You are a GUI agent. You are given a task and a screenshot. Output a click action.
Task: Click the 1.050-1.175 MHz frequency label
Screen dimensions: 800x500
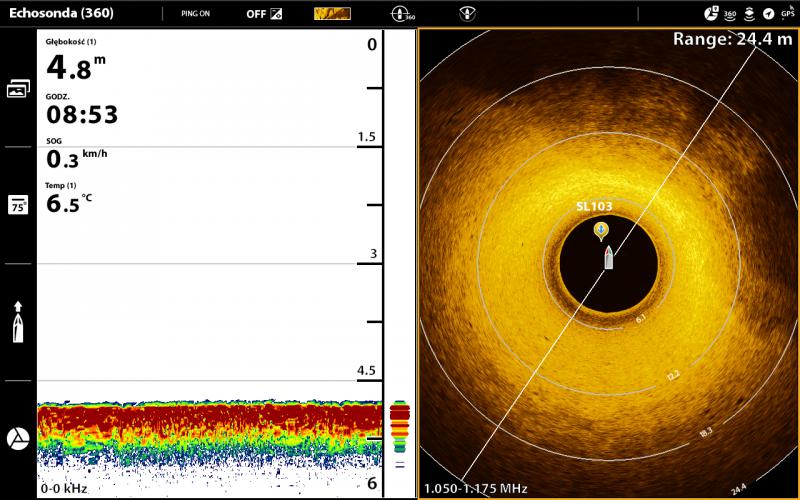pos(476,489)
